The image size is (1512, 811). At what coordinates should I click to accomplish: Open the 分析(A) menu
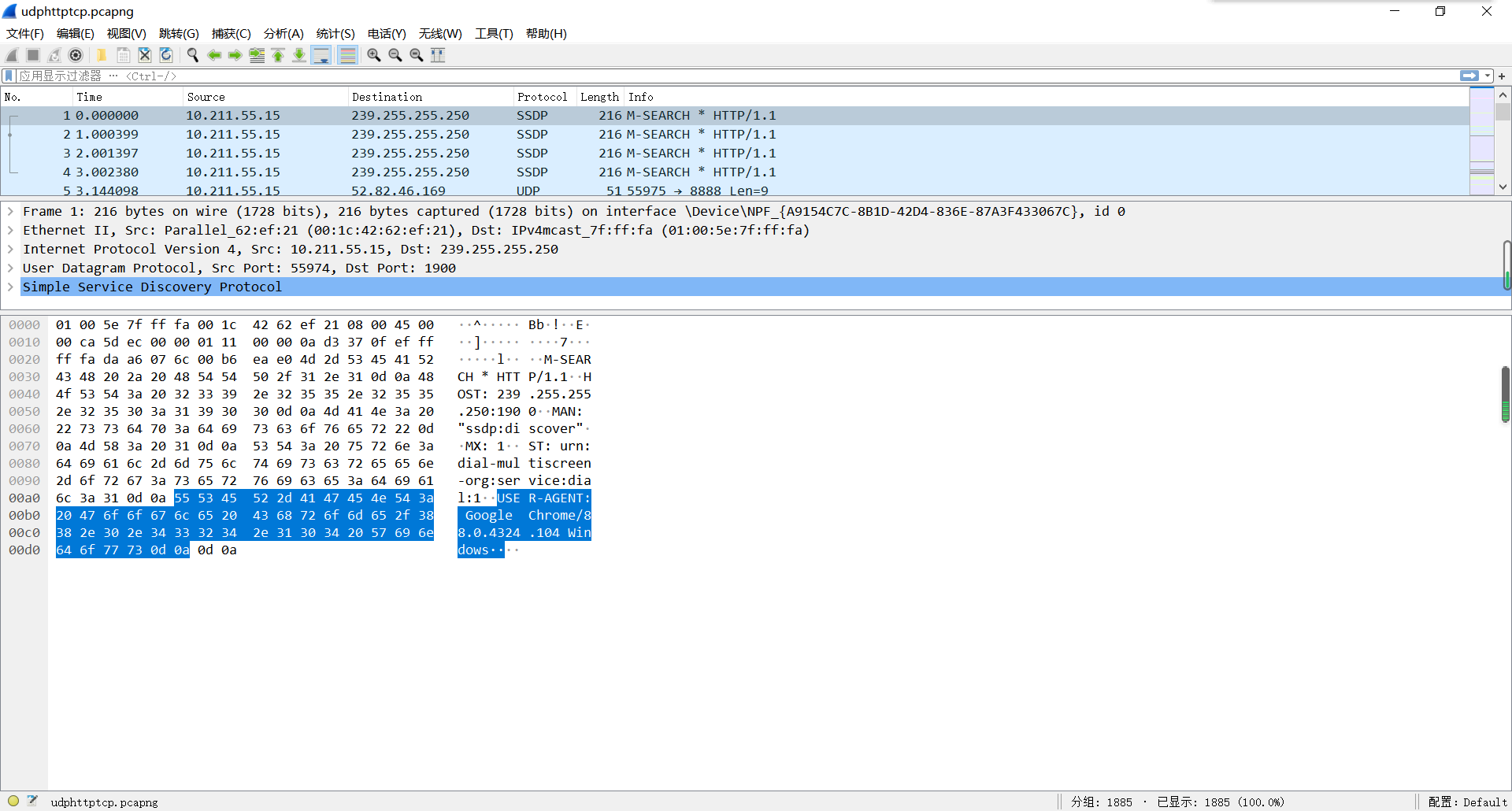283,34
